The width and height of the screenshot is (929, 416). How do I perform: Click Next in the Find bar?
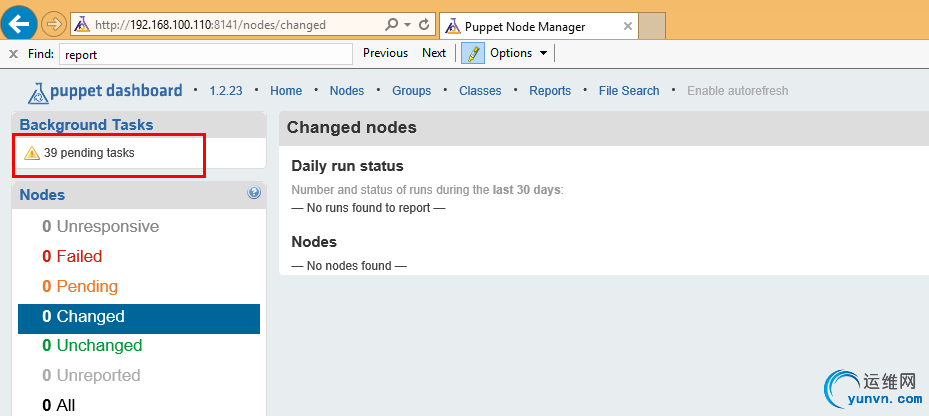click(434, 53)
